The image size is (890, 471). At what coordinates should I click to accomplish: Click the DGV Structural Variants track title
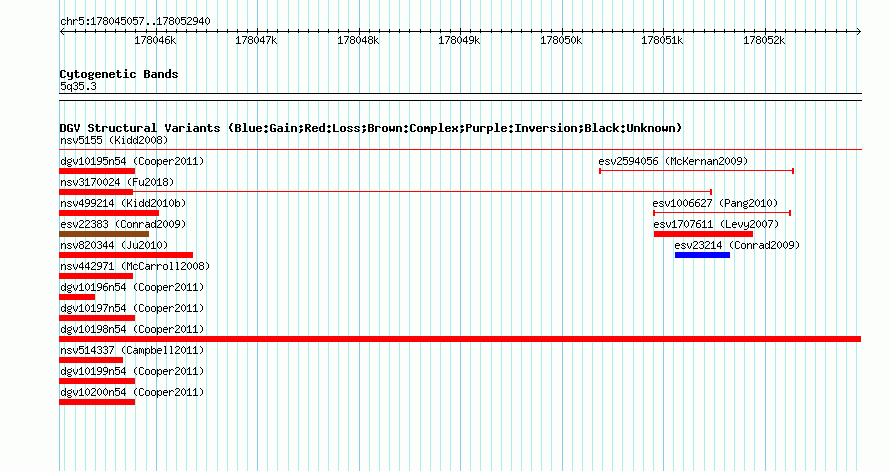(x=371, y=128)
